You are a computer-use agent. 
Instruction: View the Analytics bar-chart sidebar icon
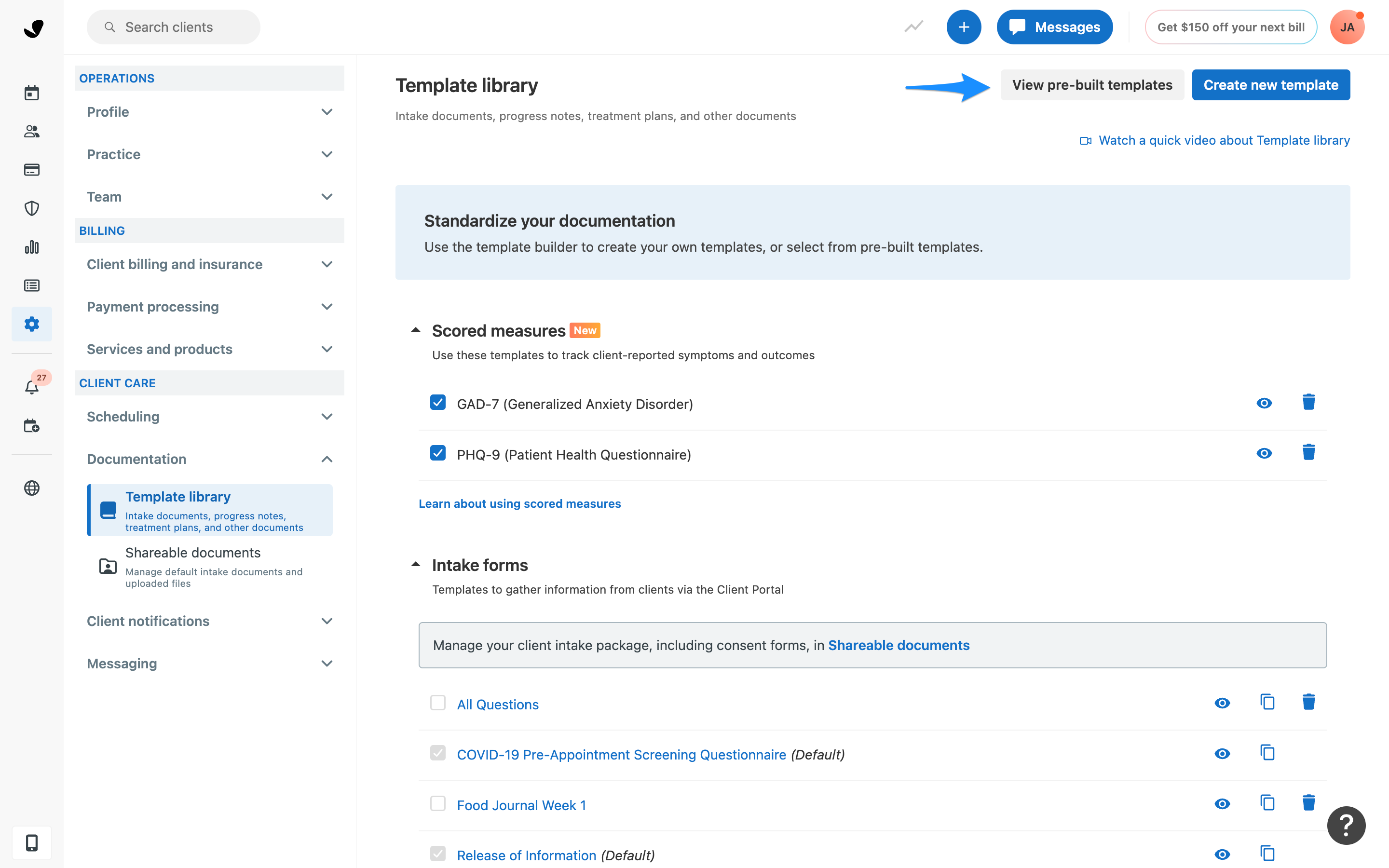pos(31,247)
